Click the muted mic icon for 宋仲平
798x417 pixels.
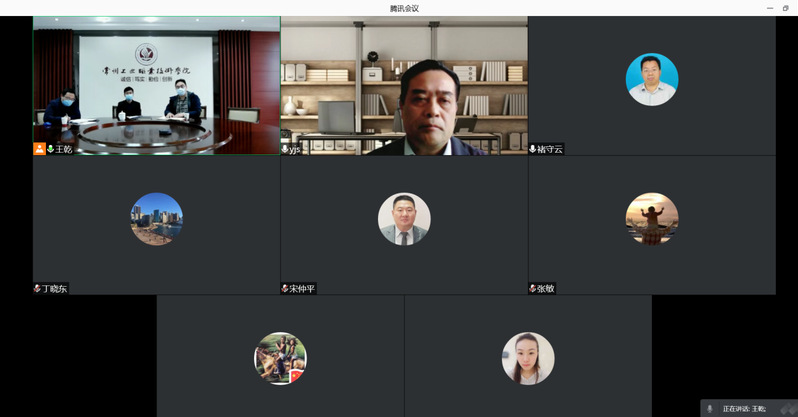point(285,289)
